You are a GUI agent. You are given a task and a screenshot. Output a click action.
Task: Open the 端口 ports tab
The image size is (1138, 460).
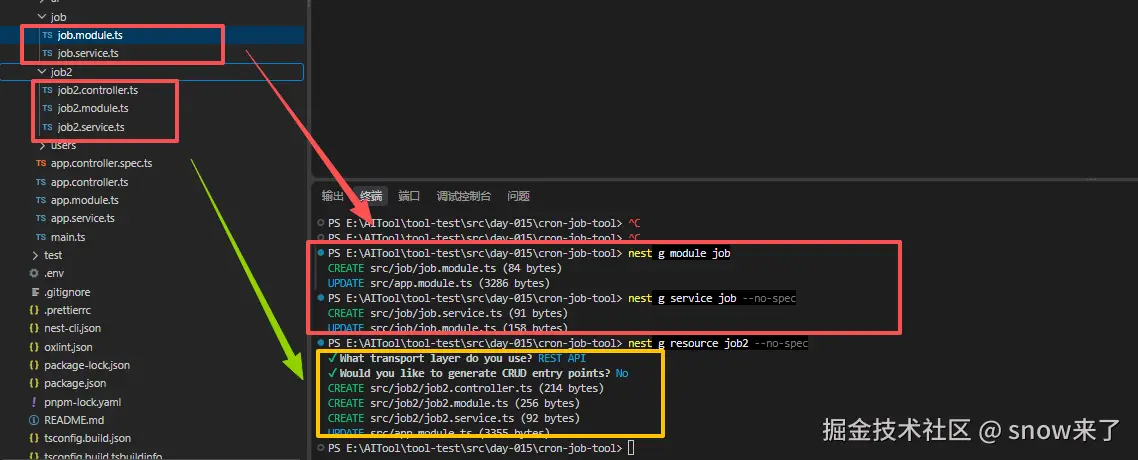409,196
